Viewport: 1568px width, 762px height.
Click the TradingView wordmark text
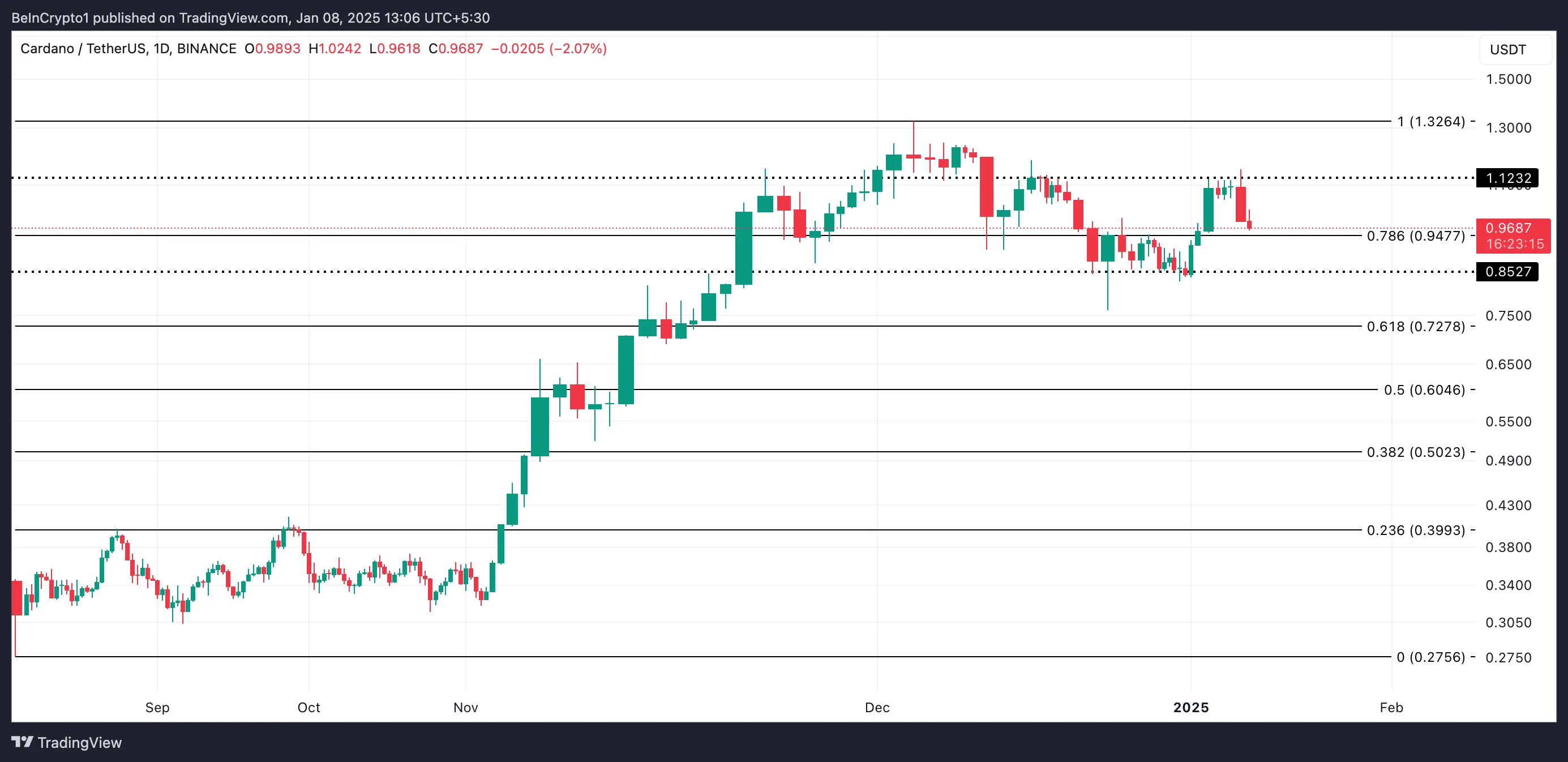tap(80, 743)
